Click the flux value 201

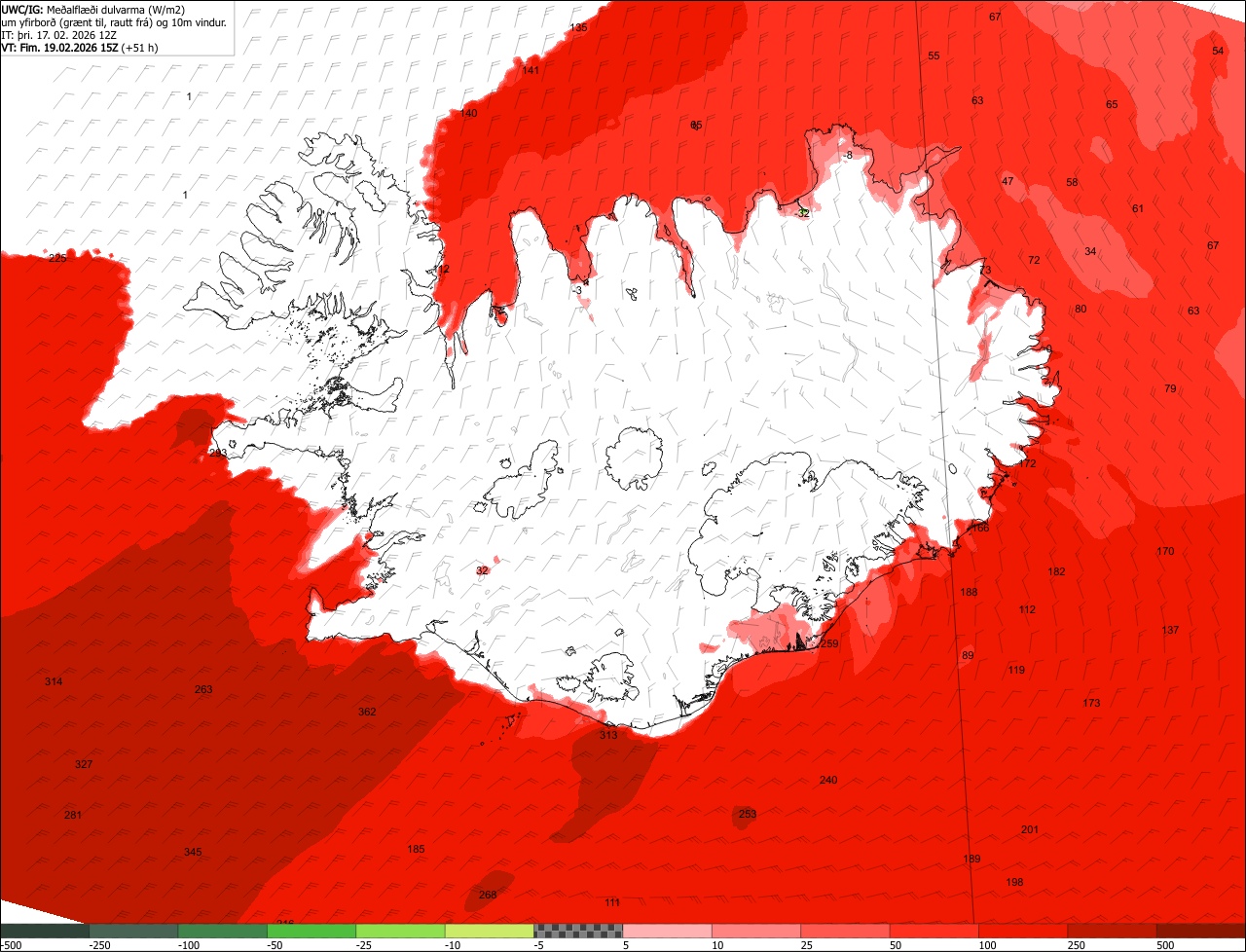[x=1030, y=829]
